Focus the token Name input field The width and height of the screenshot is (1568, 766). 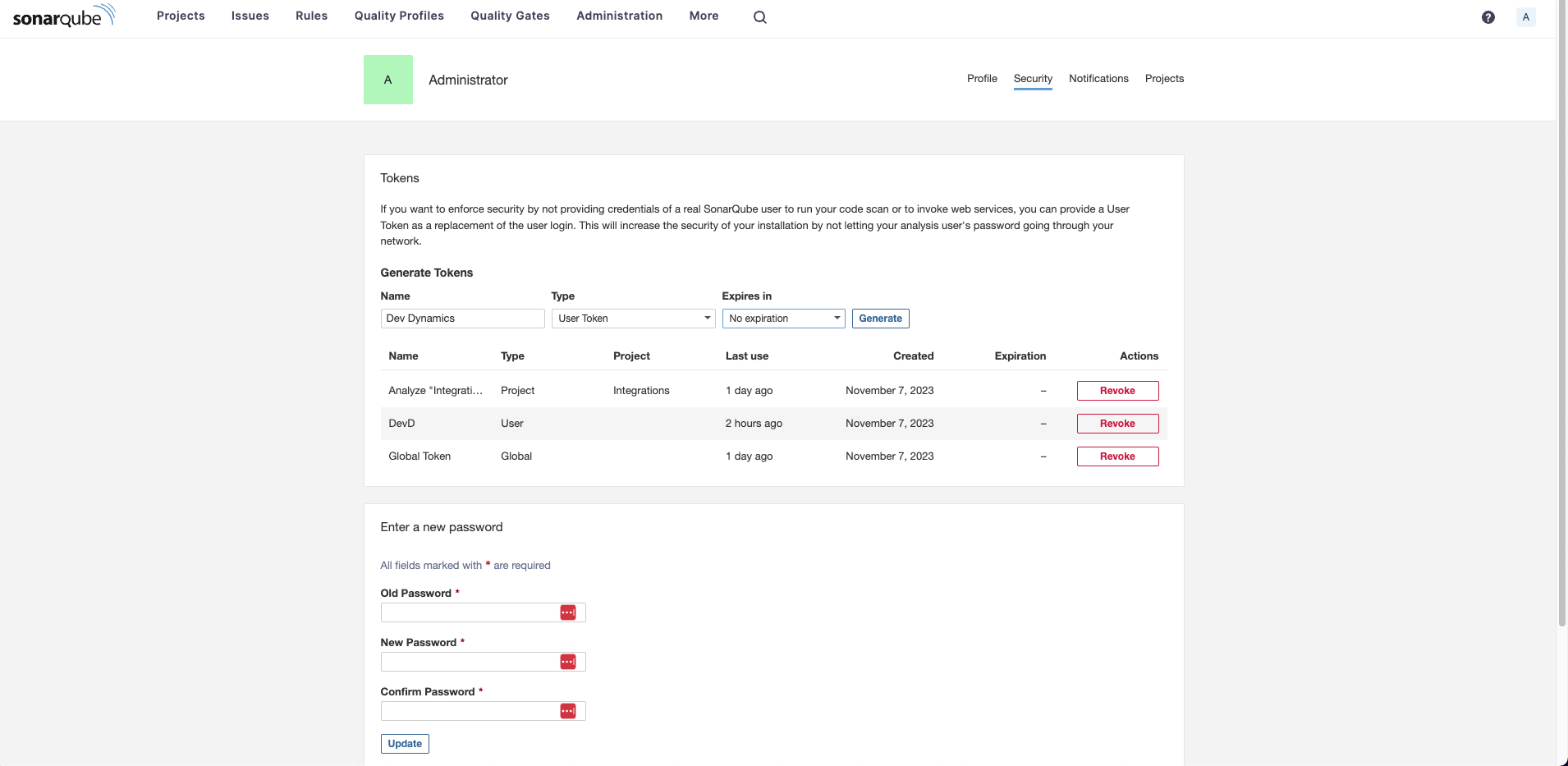(462, 319)
